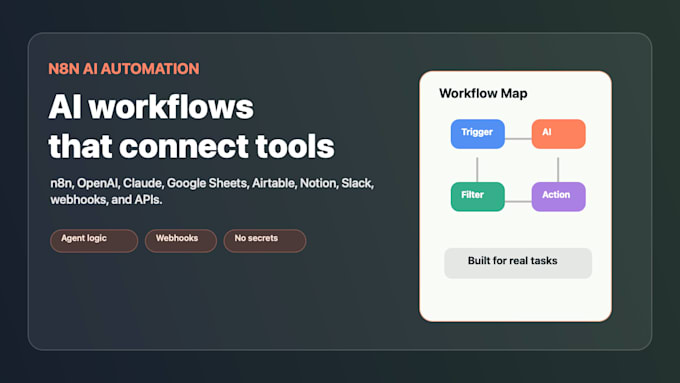The image size is (680, 383).
Task: Select the purple Action node
Action: 559,197
